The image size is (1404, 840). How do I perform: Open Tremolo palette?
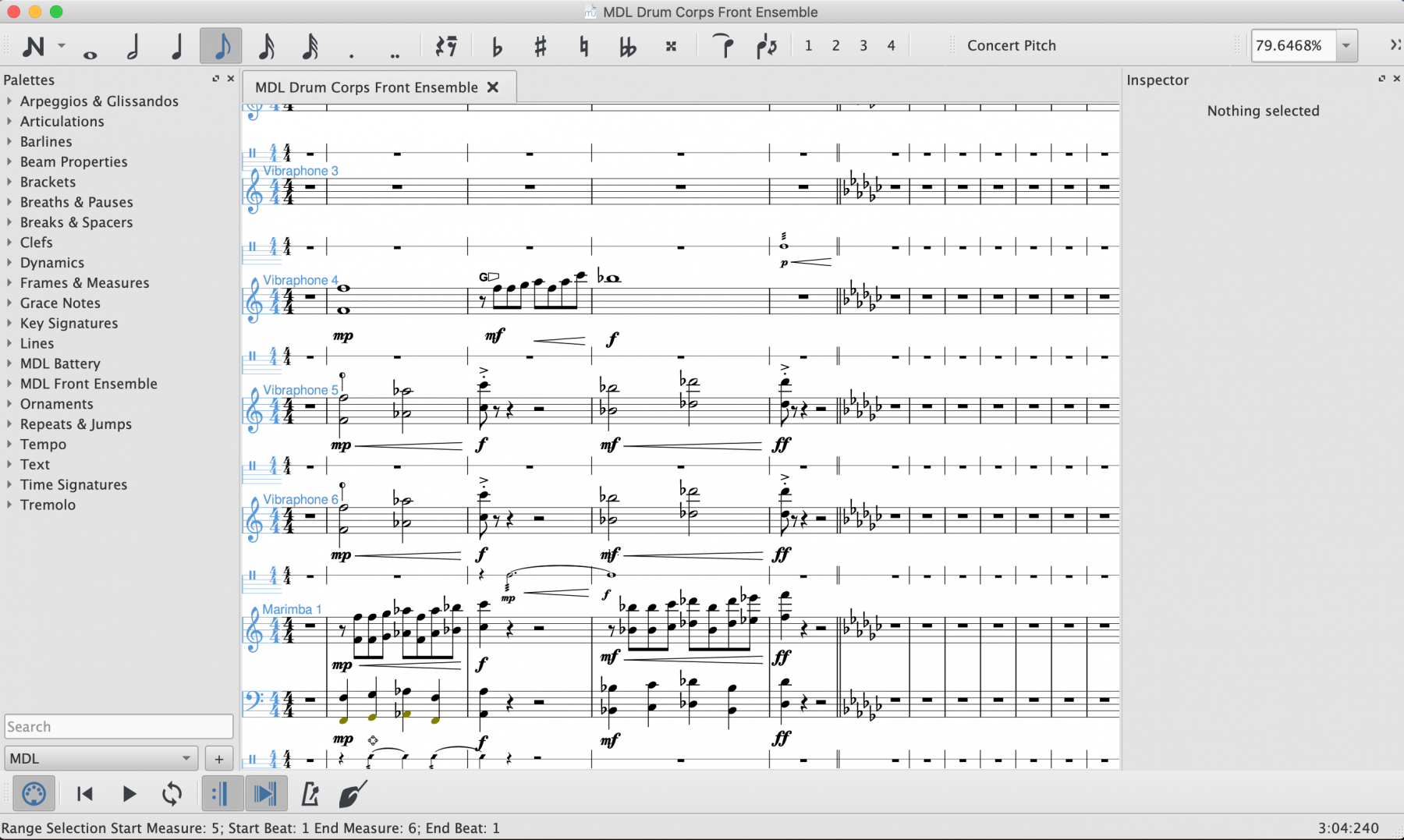click(48, 505)
